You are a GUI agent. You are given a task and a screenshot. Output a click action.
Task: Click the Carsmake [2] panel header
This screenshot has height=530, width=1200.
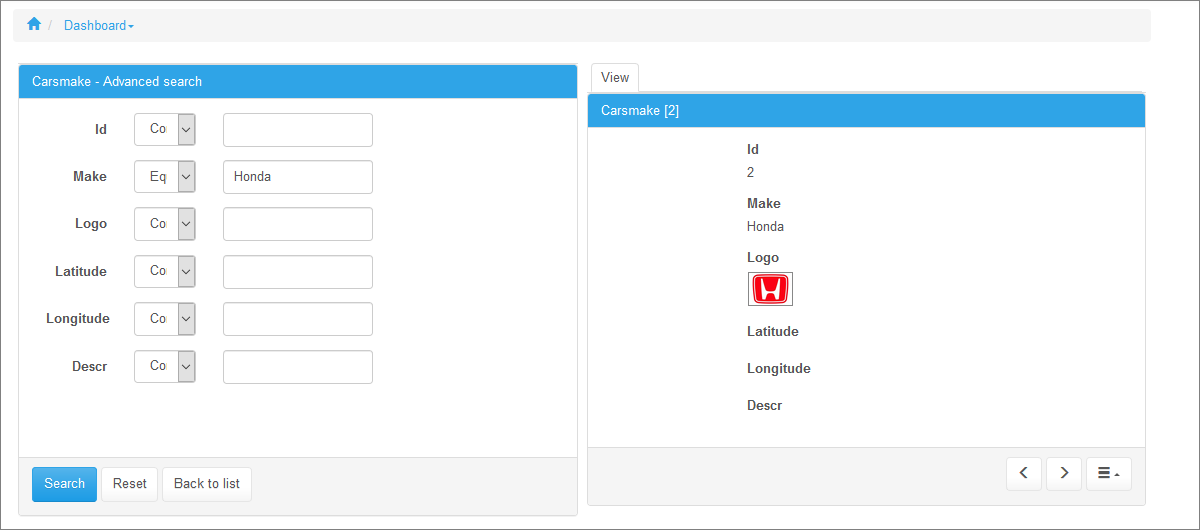(866, 110)
